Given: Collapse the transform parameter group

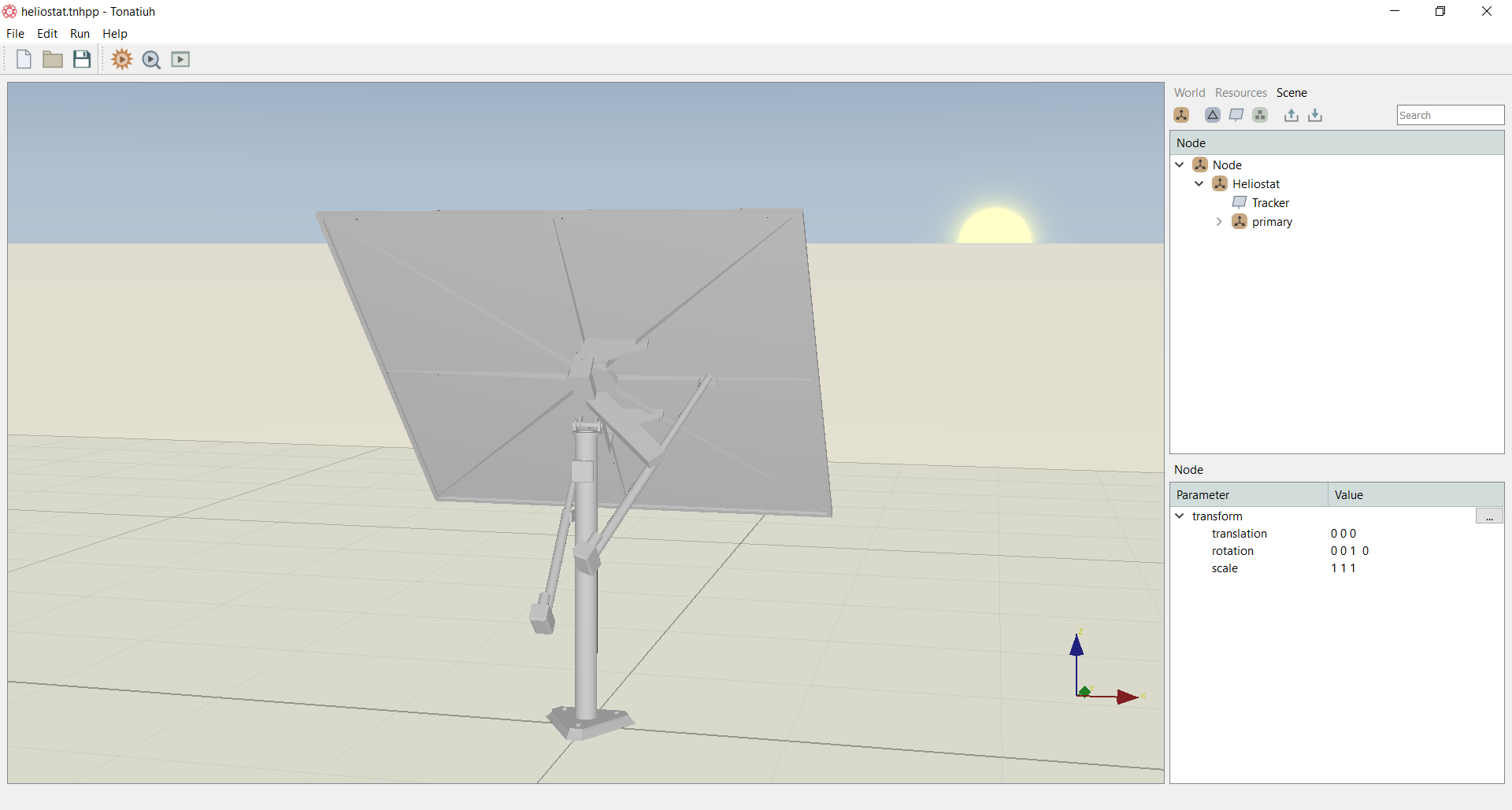Looking at the screenshot, I should [x=1180, y=516].
